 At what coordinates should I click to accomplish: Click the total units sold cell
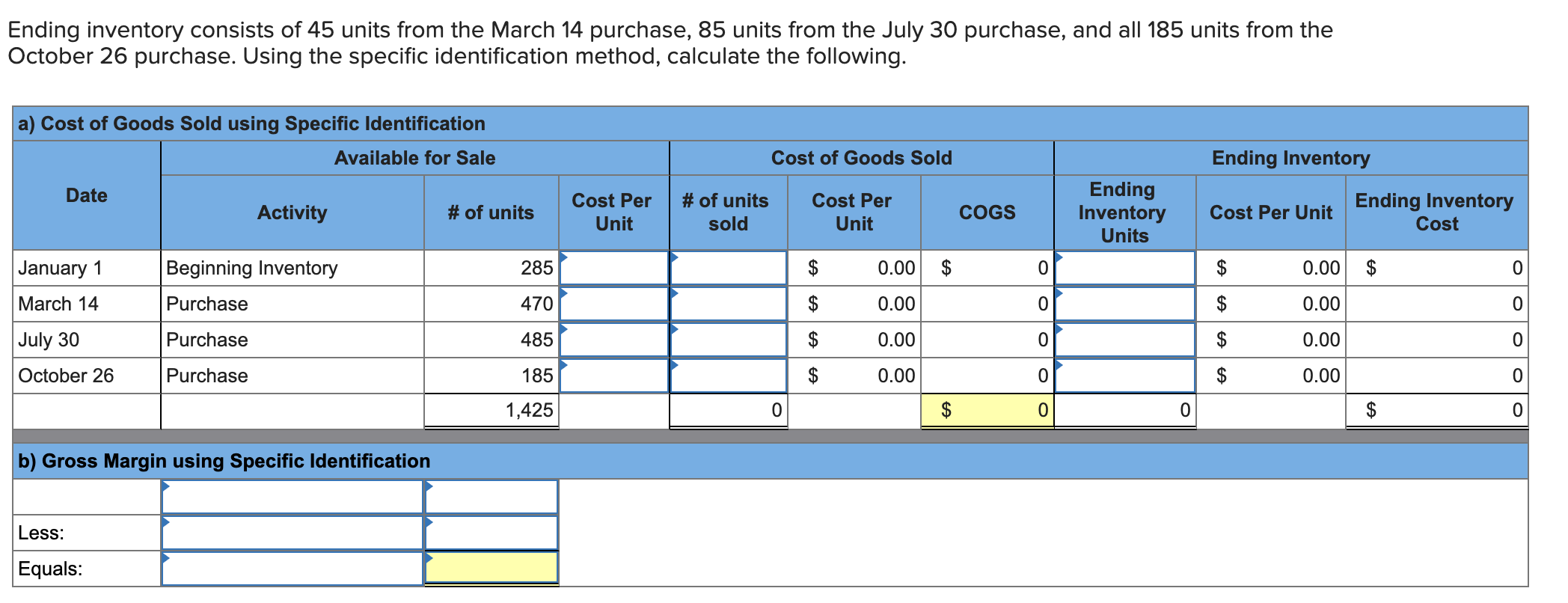click(x=729, y=410)
